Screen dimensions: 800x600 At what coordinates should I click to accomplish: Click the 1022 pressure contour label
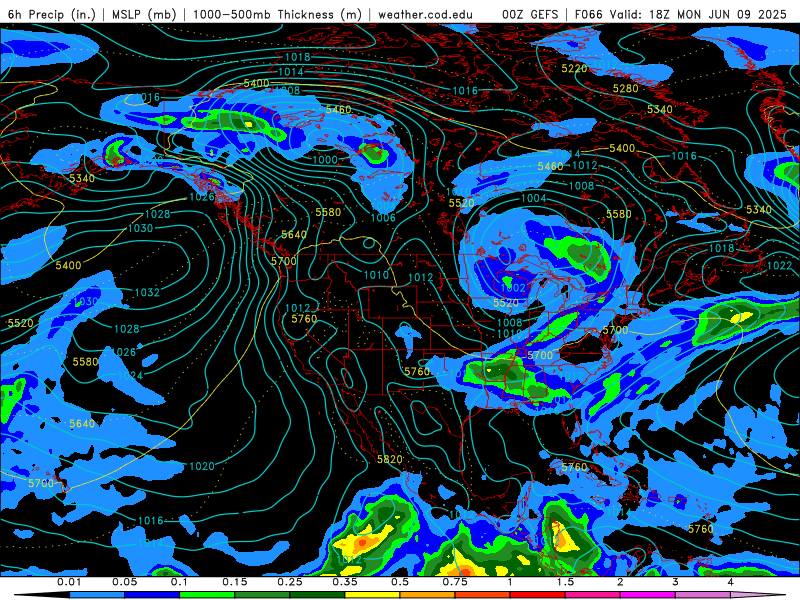(780, 265)
